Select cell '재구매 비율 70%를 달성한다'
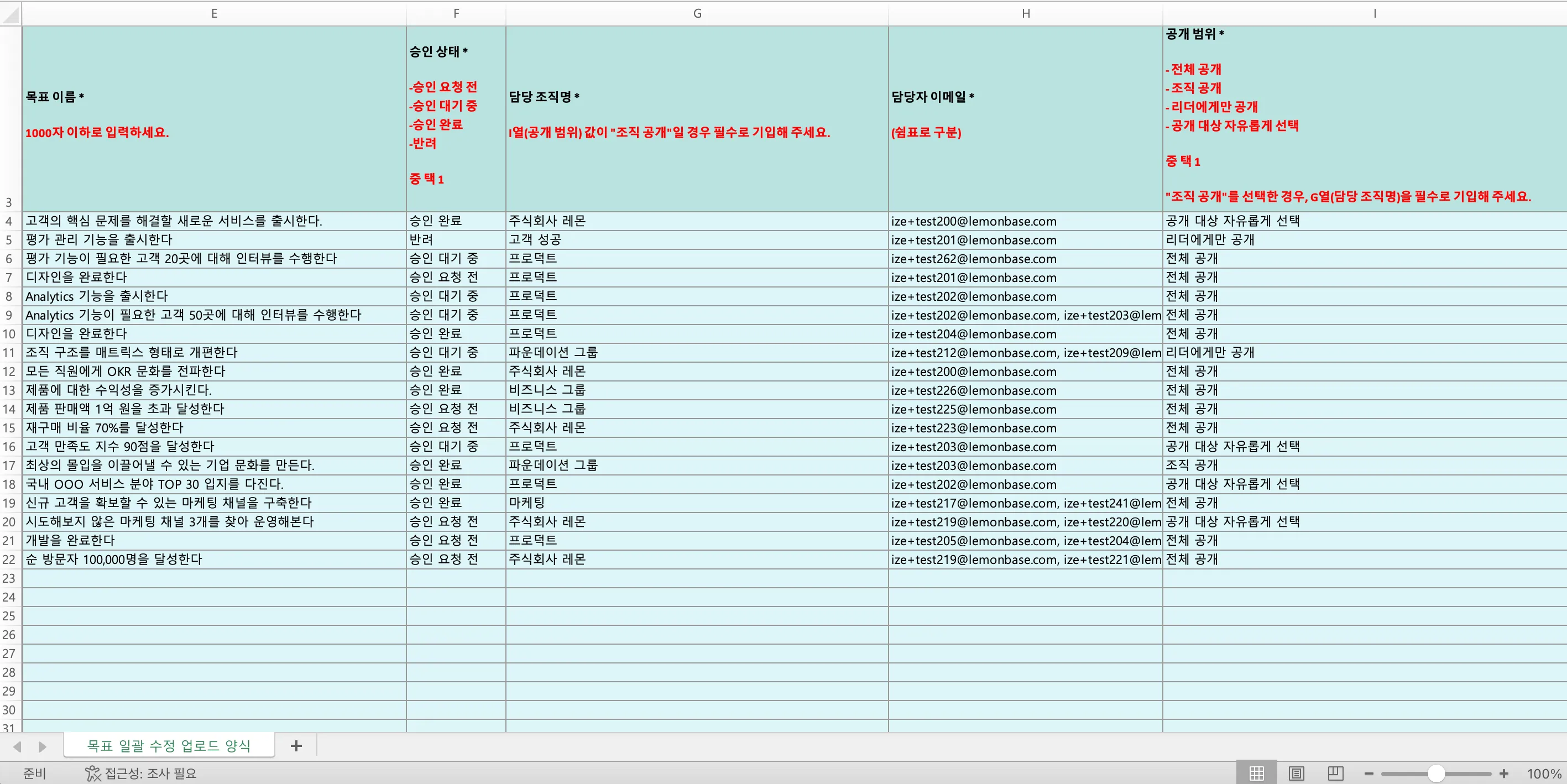This screenshot has height=784, width=1567. pyautogui.click(x=214, y=428)
